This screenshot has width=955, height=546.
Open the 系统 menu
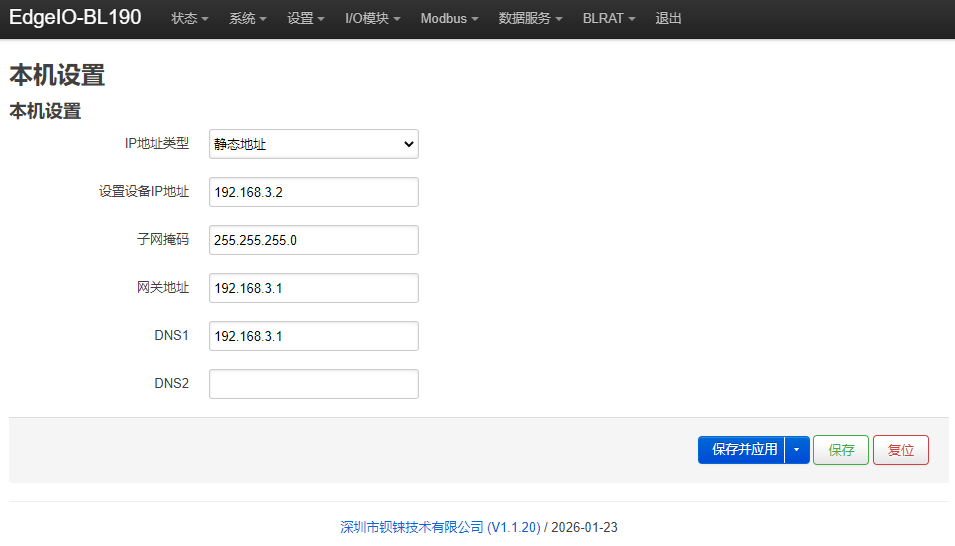tap(247, 18)
